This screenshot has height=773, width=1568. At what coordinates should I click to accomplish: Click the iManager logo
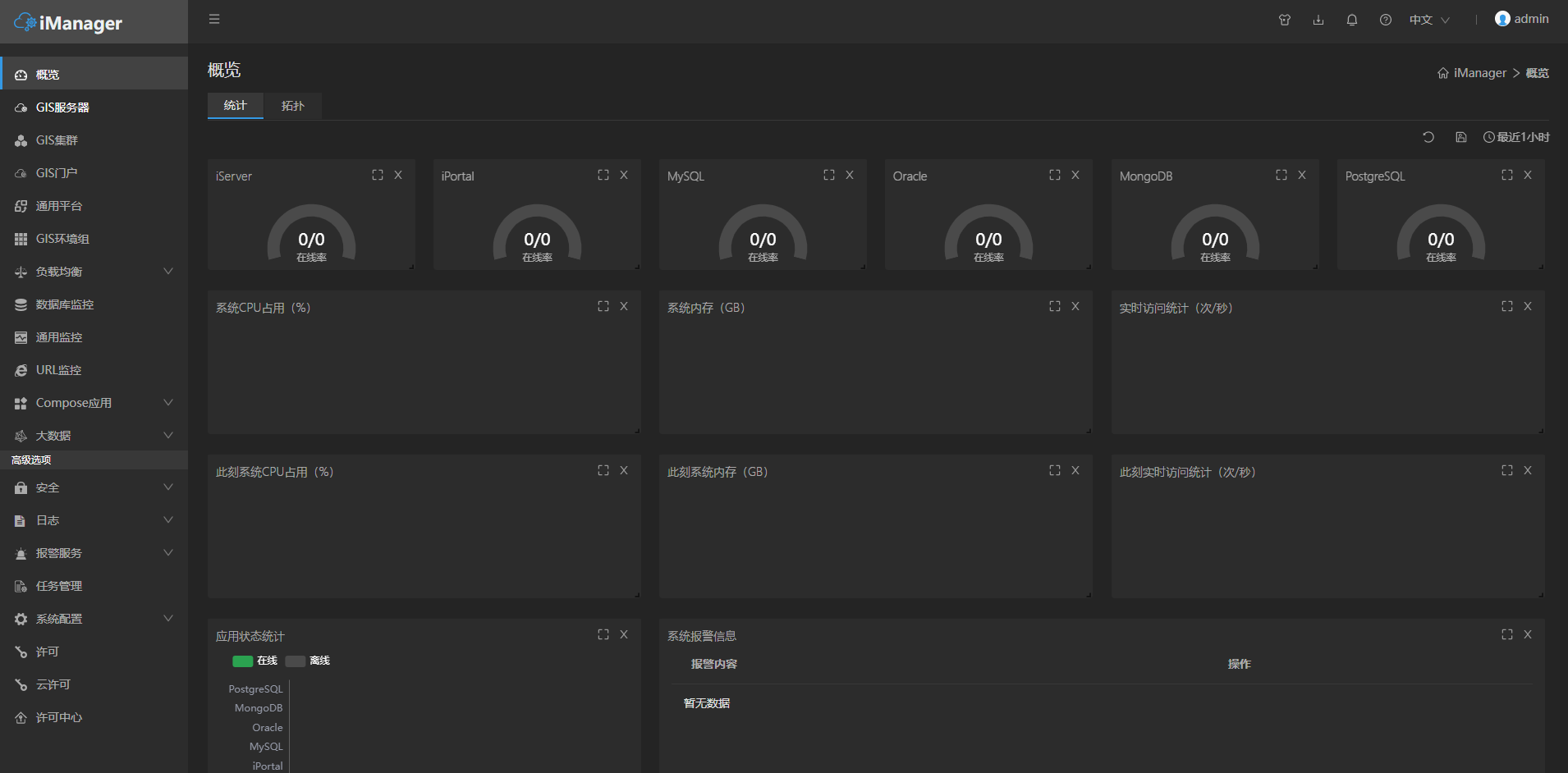tap(68, 23)
